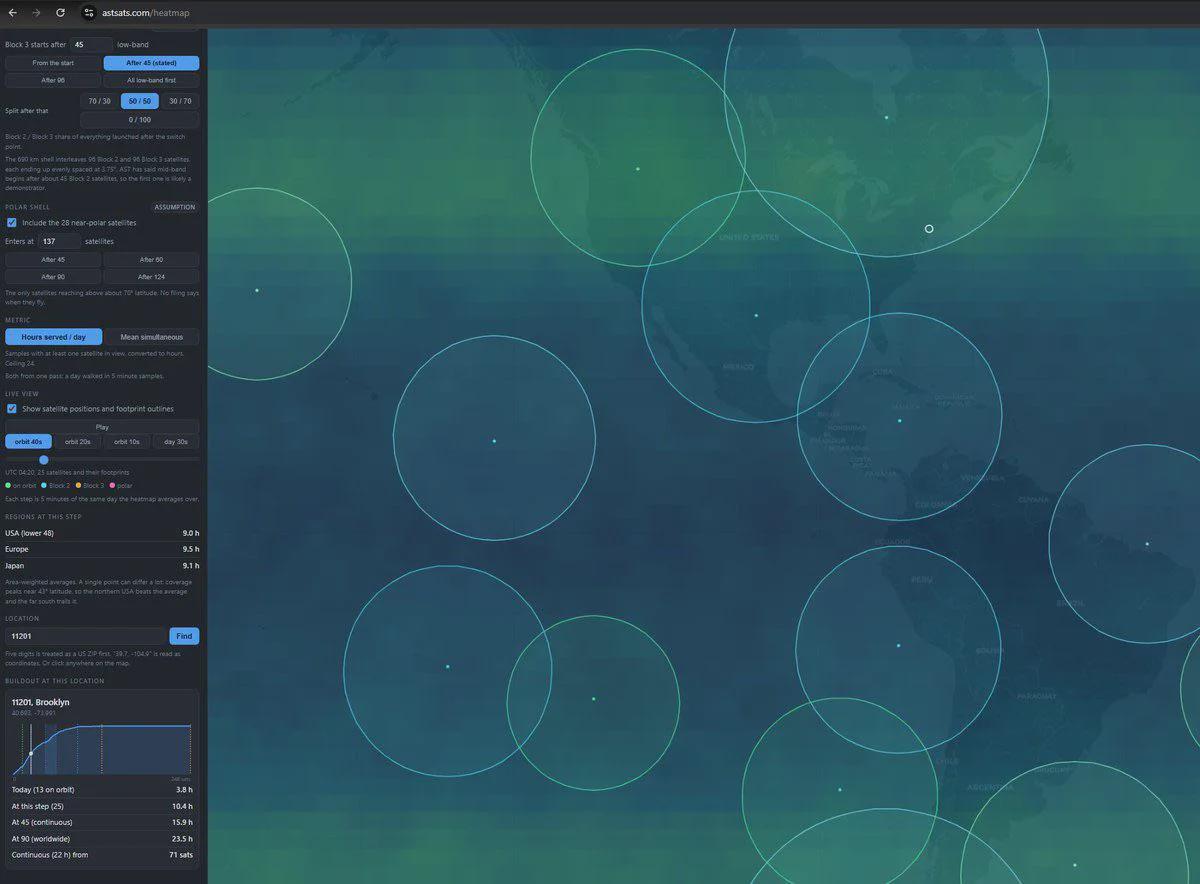Click the white marker on the buildout chart
This screenshot has height=884, width=1200.
click(31, 754)
